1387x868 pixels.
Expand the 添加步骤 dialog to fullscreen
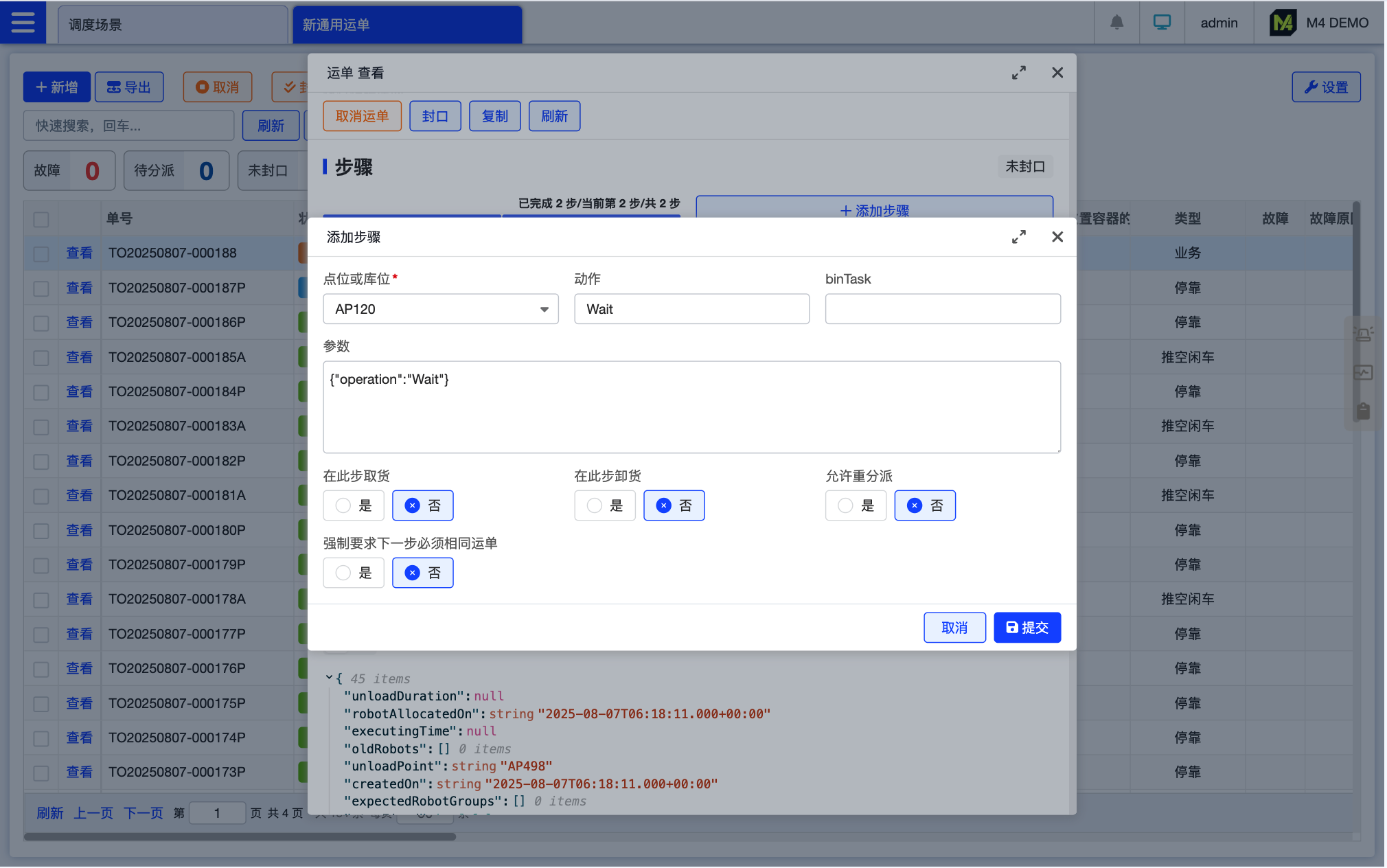click(x=1018, y=237)
